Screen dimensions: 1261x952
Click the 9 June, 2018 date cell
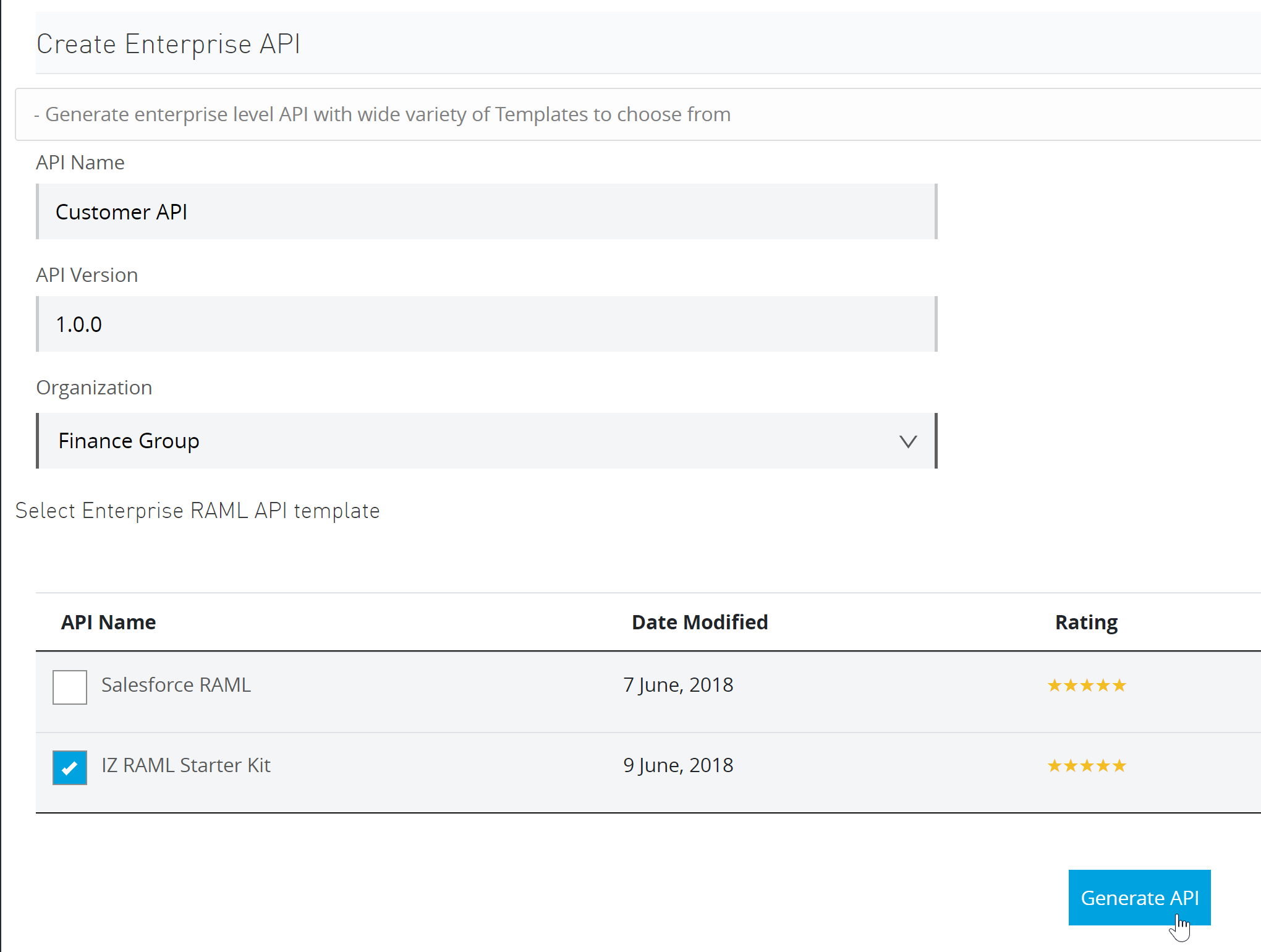pyautogui.click(x=678, y=765)
